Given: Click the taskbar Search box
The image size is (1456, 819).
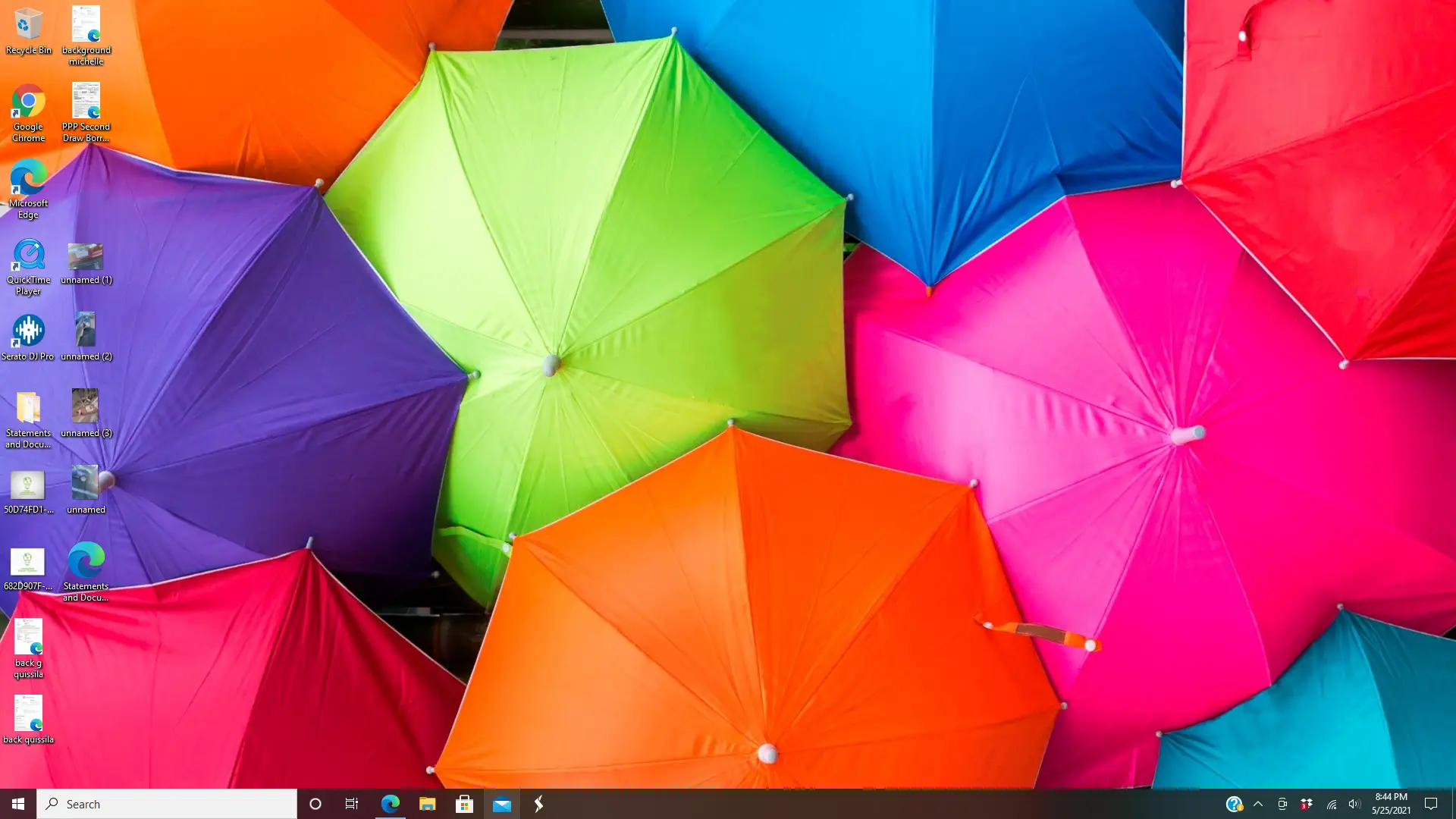Looking at the screenshot, I should tap(167, 804).
